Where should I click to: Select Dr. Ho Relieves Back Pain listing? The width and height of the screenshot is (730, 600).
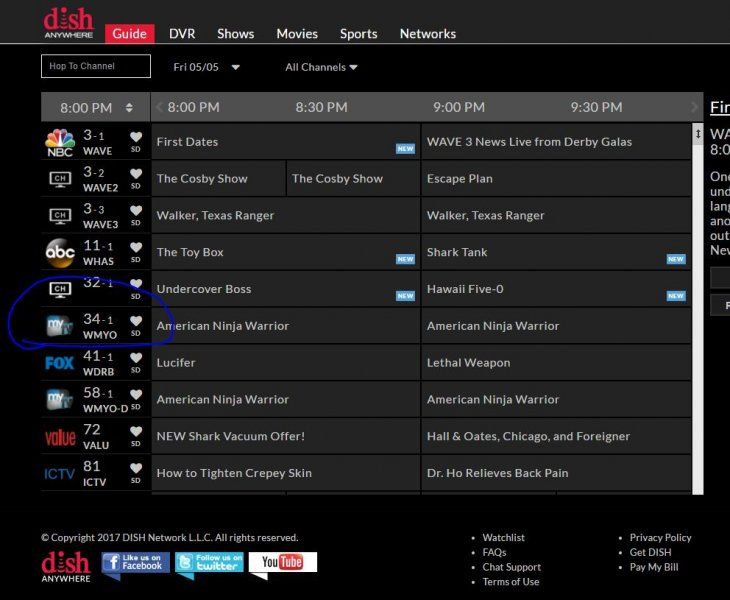pos(556,472)
